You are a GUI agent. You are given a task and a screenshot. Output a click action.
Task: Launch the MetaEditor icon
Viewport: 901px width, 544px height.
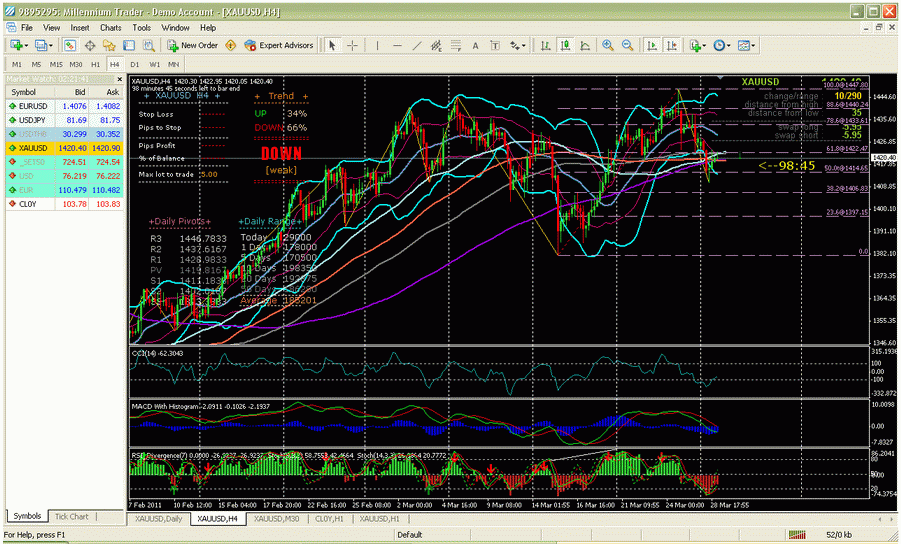point(231,45)
